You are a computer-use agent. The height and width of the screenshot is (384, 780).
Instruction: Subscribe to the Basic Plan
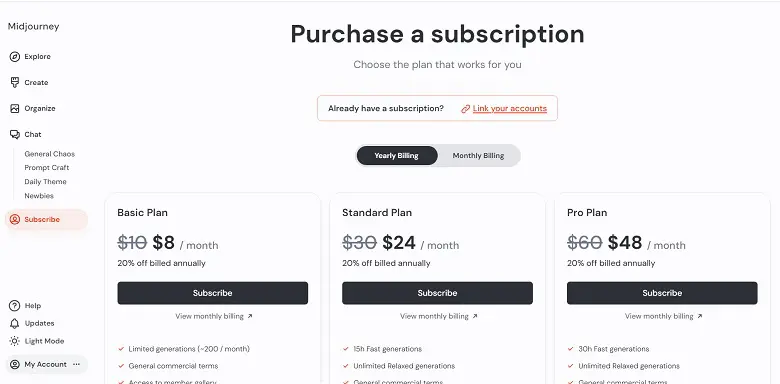(212, 293)
